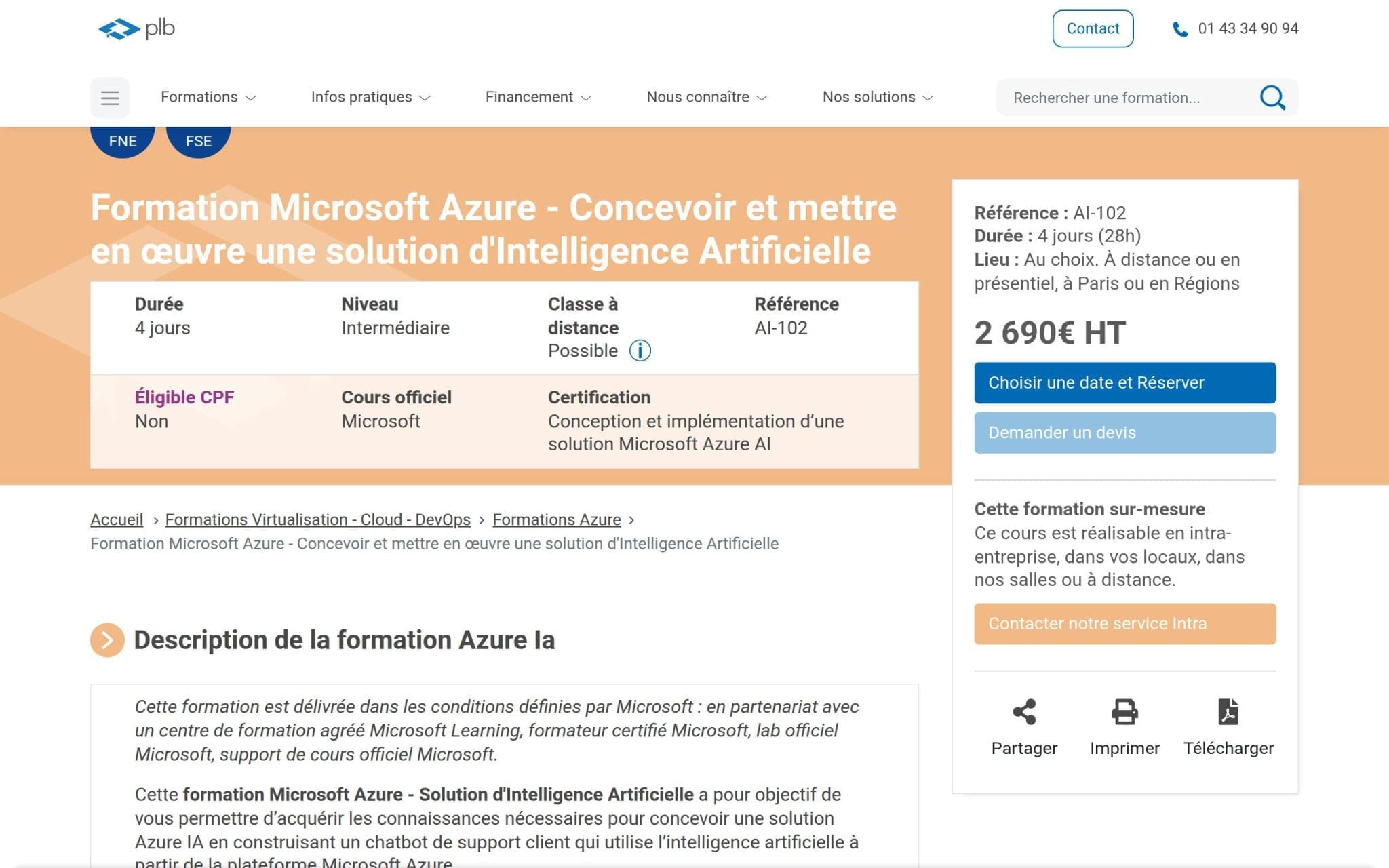Click the Télécharger PDF icon

1228,712
